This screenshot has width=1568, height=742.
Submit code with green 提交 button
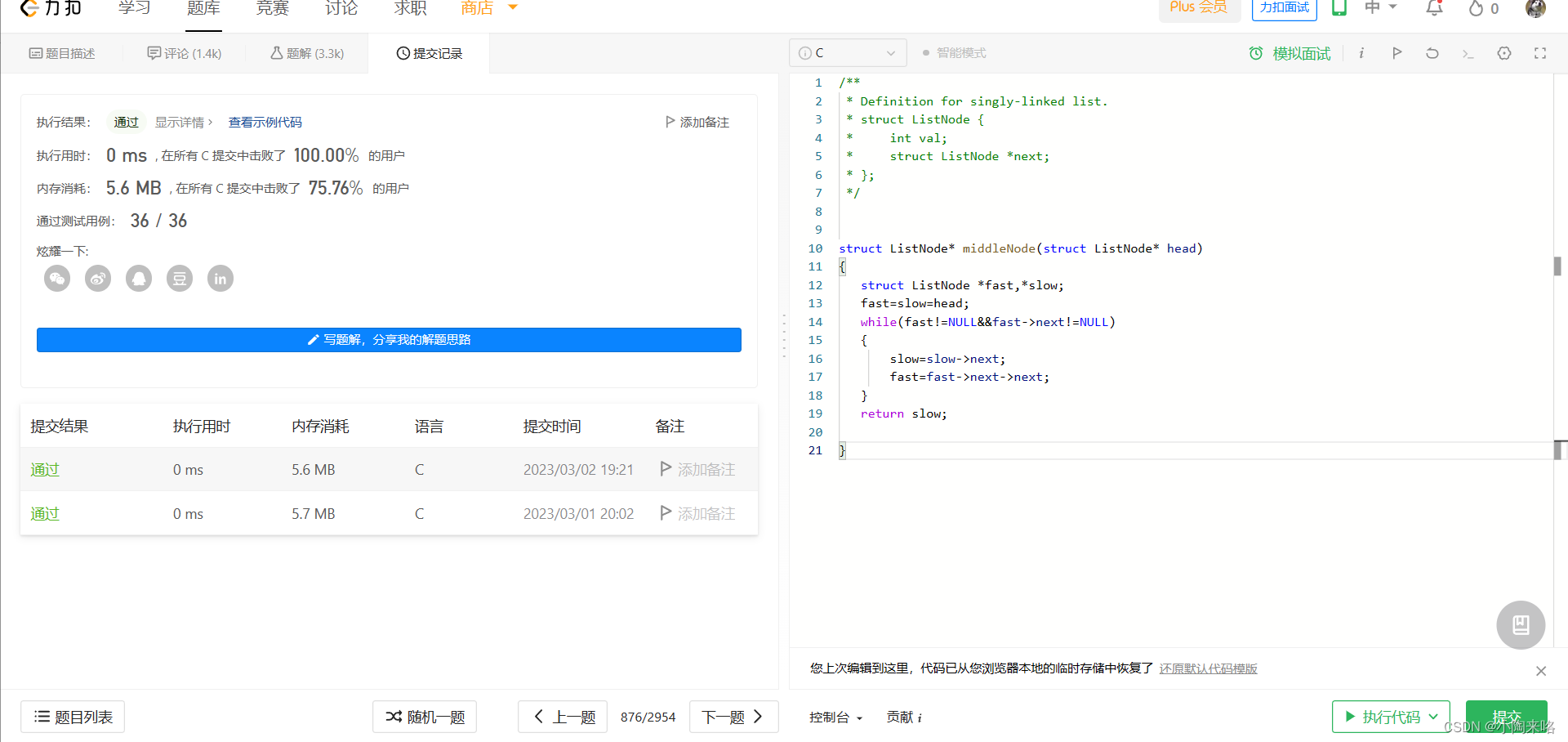[1507, 717]
